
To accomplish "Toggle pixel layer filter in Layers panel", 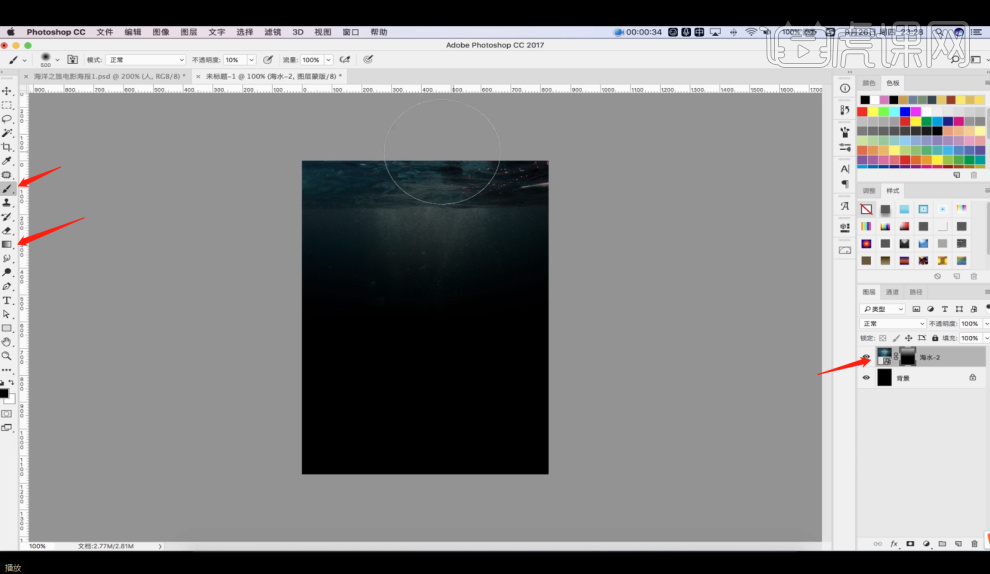I will (916, 309).
